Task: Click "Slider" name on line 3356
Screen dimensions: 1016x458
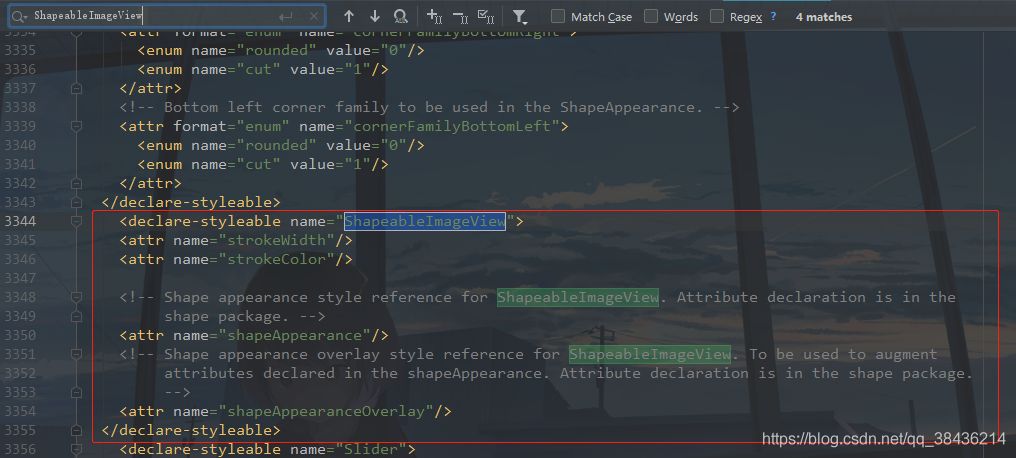Action: pos(371,449)
